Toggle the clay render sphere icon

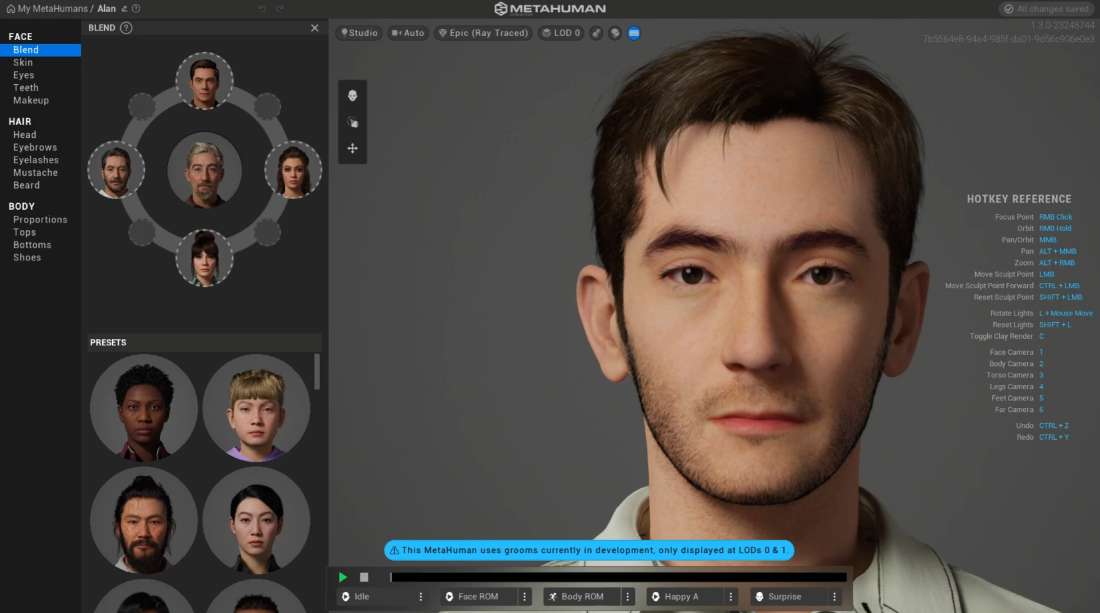[x=615, y=33]
